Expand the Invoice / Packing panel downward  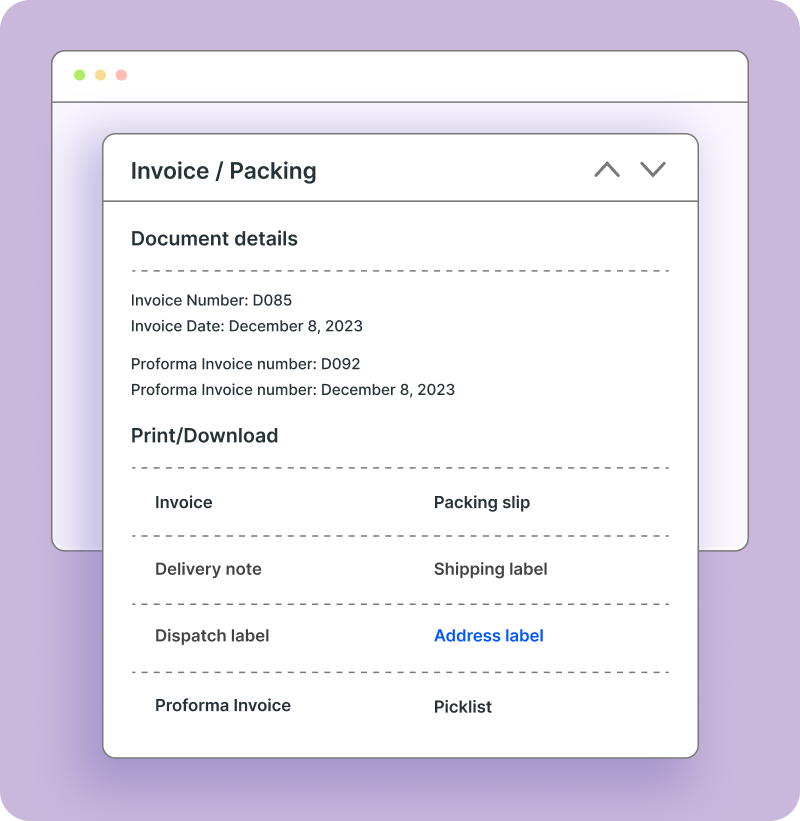pos(653,170)
